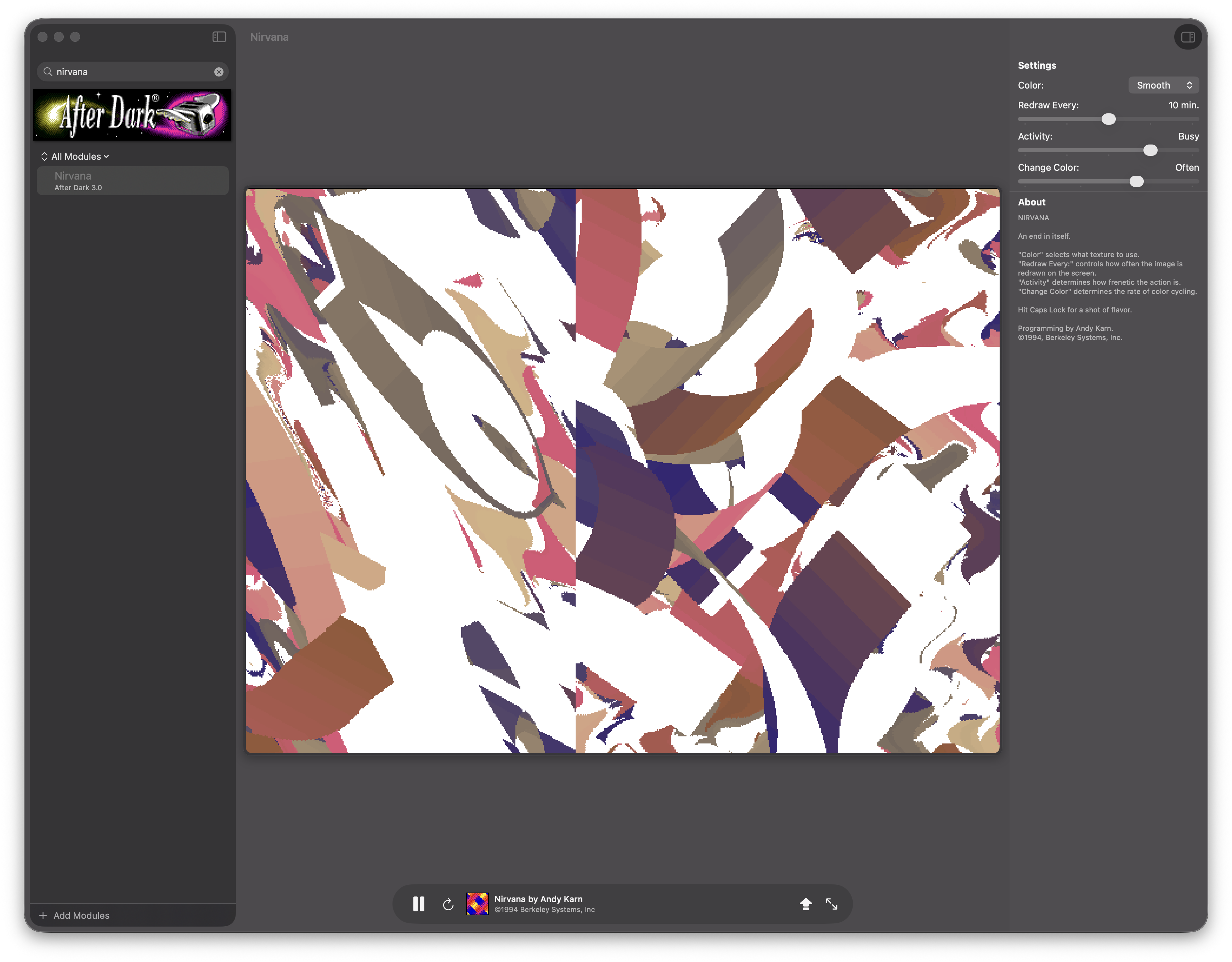Image resolution: width=1232 pixels, height=962 pixels.
Task: Click the 'Busy' activity value
Action: pyautogui.click(x=1188, y=136)
